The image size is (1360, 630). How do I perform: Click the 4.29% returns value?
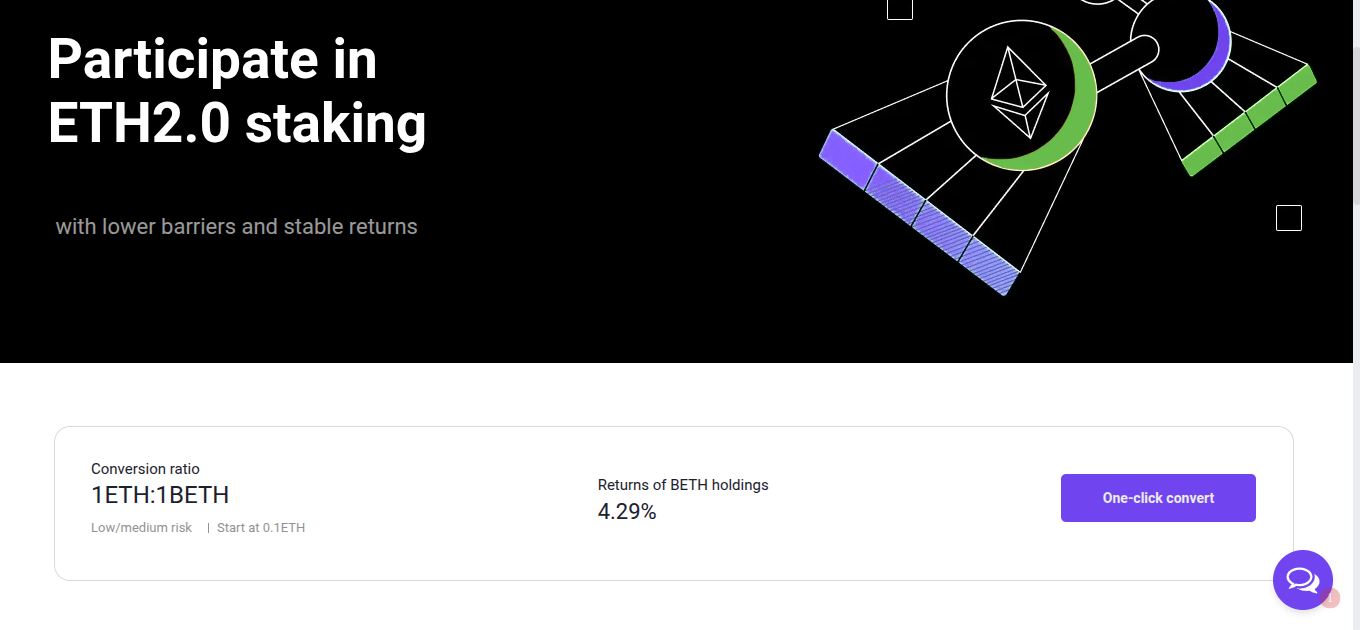pyautogui.click(x=627, y=512)
